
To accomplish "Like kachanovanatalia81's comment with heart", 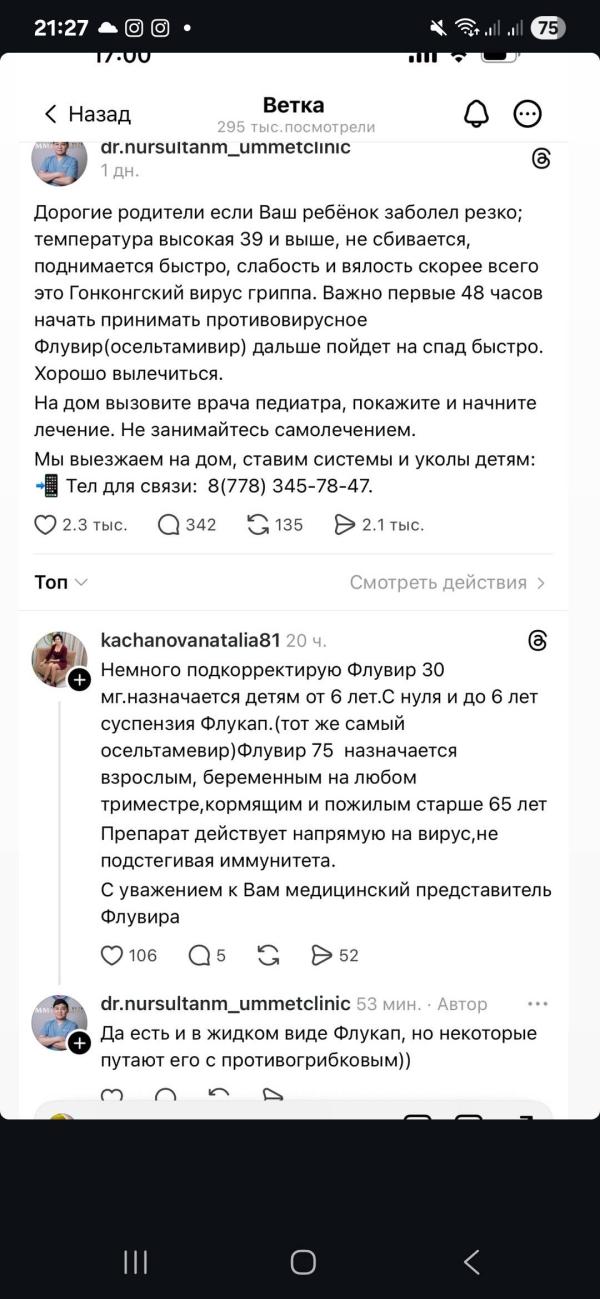I will coord(112,955).
